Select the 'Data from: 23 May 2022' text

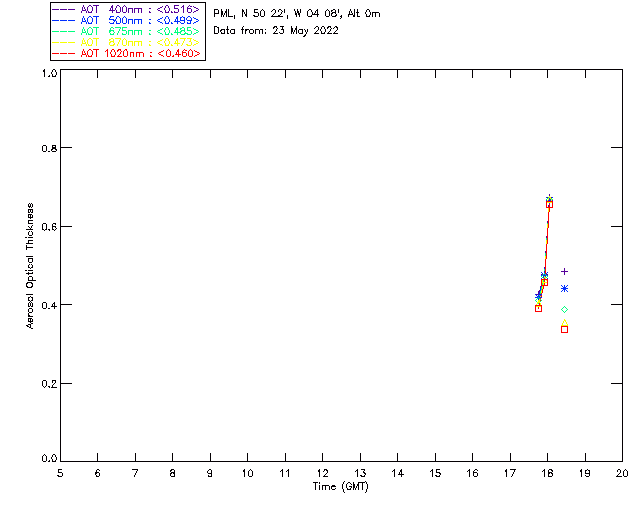pyautogui.click(x=276, y=31)
